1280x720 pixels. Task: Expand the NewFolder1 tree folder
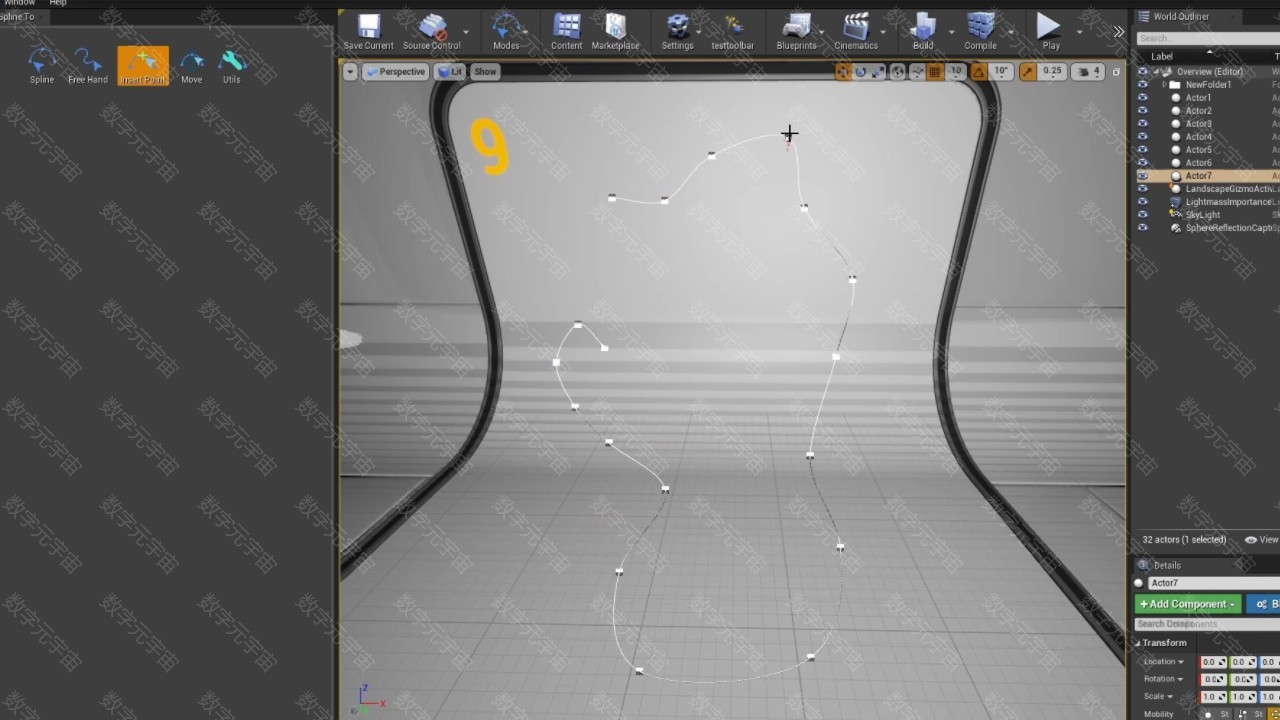point(1165,85)
